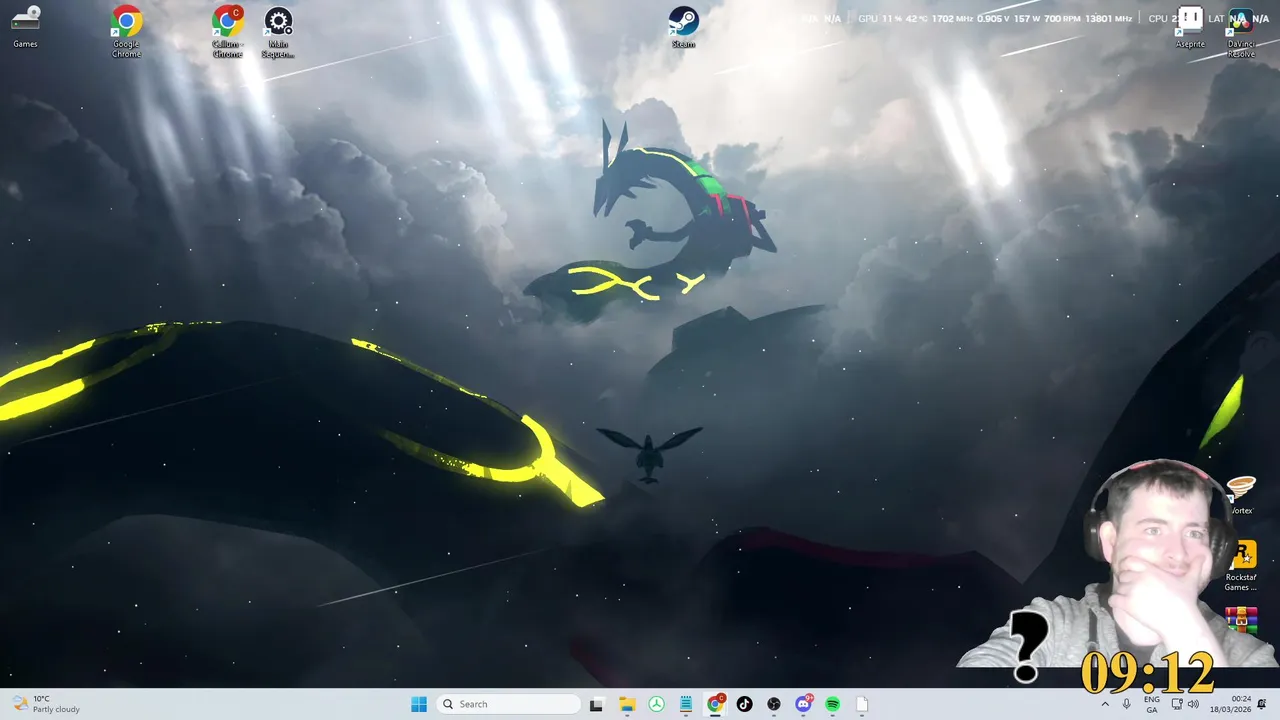Open the Callum - Chrome profile shortcut
1280x720 pixels.
click(227, 32)
